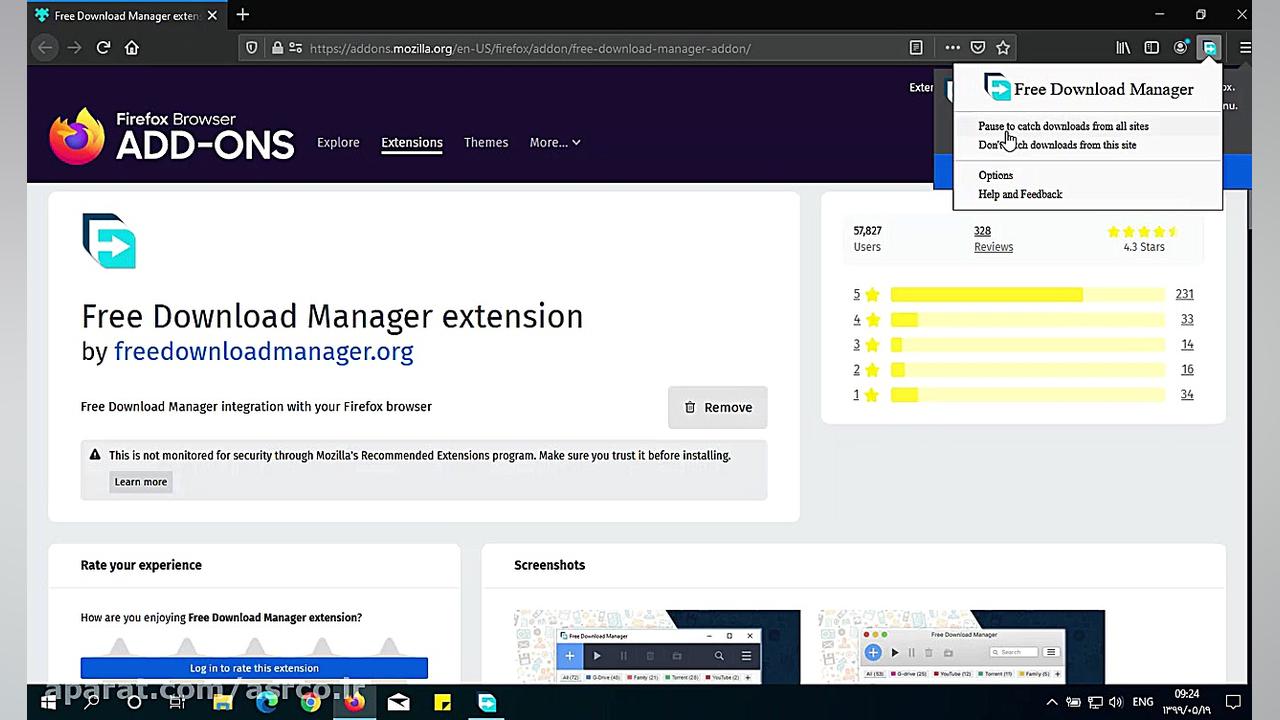Open the 231 five-star reviews link
This screenshot has height=720, width=1280.
click(x=1185, y=294)
